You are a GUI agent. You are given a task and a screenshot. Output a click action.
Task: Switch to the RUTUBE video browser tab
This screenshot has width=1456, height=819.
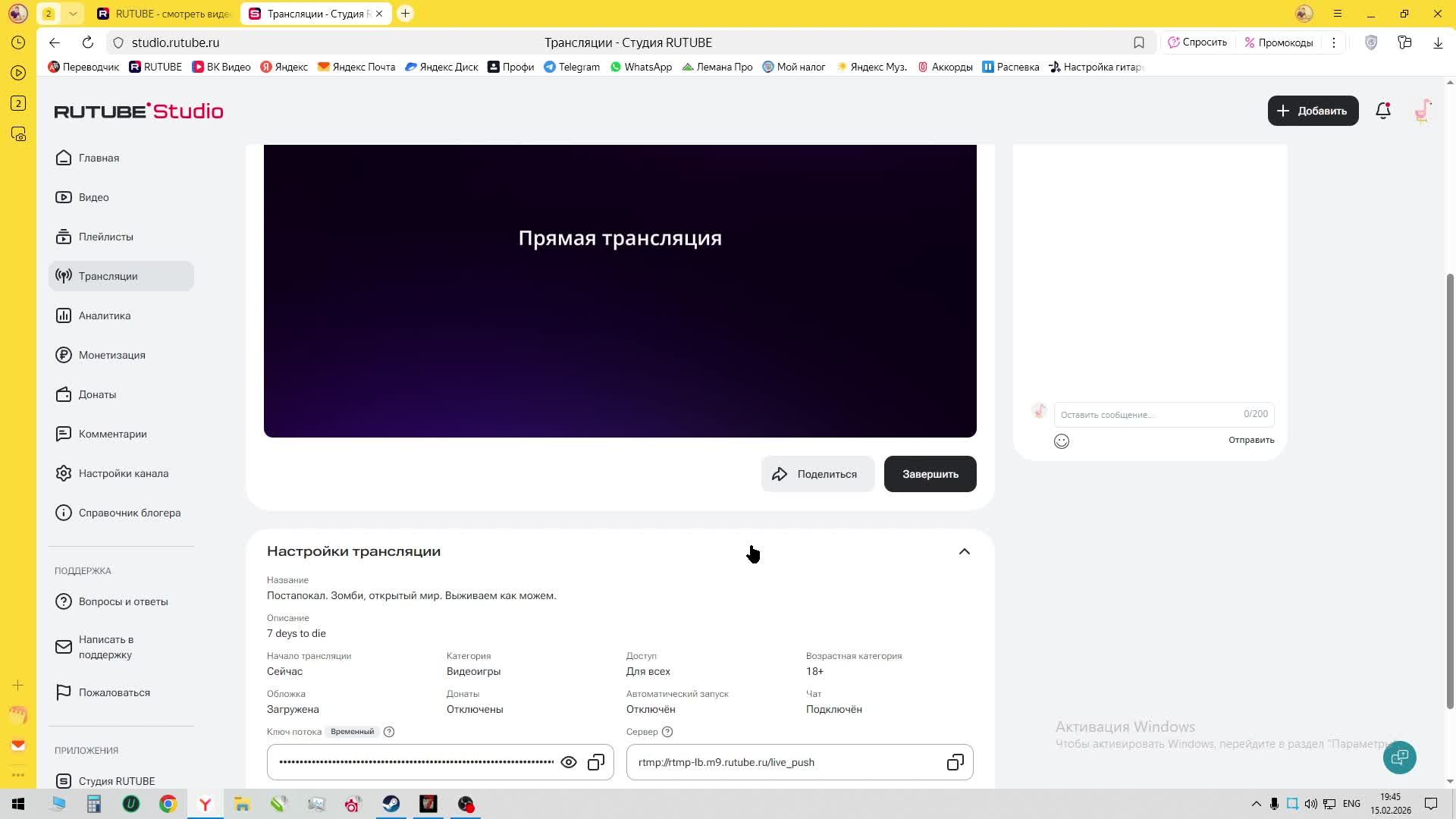point(165,14)
